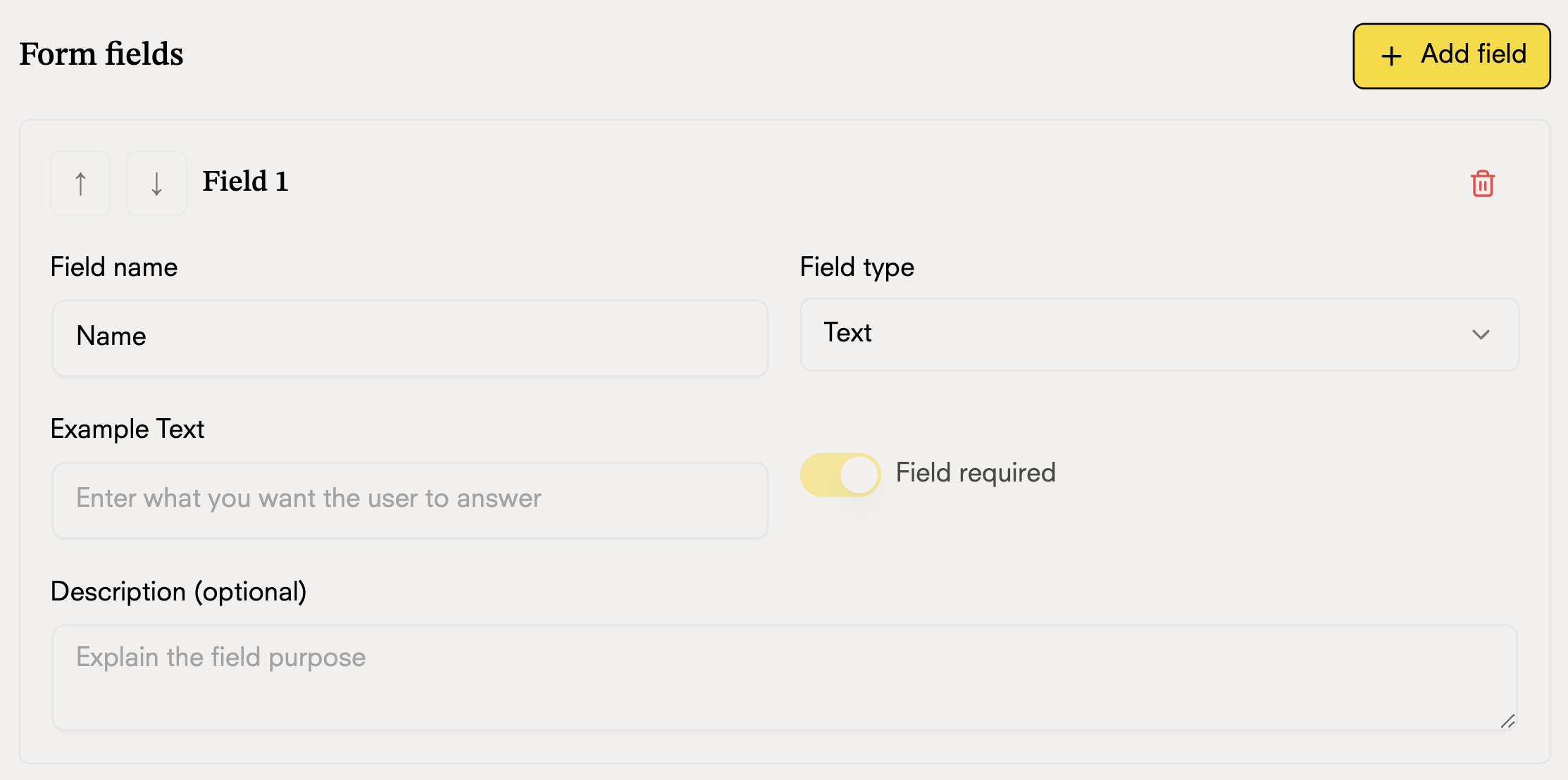Screen dimensions: 1568x780
Task: Click the "Form fields" section title
Action: point(101,54)
